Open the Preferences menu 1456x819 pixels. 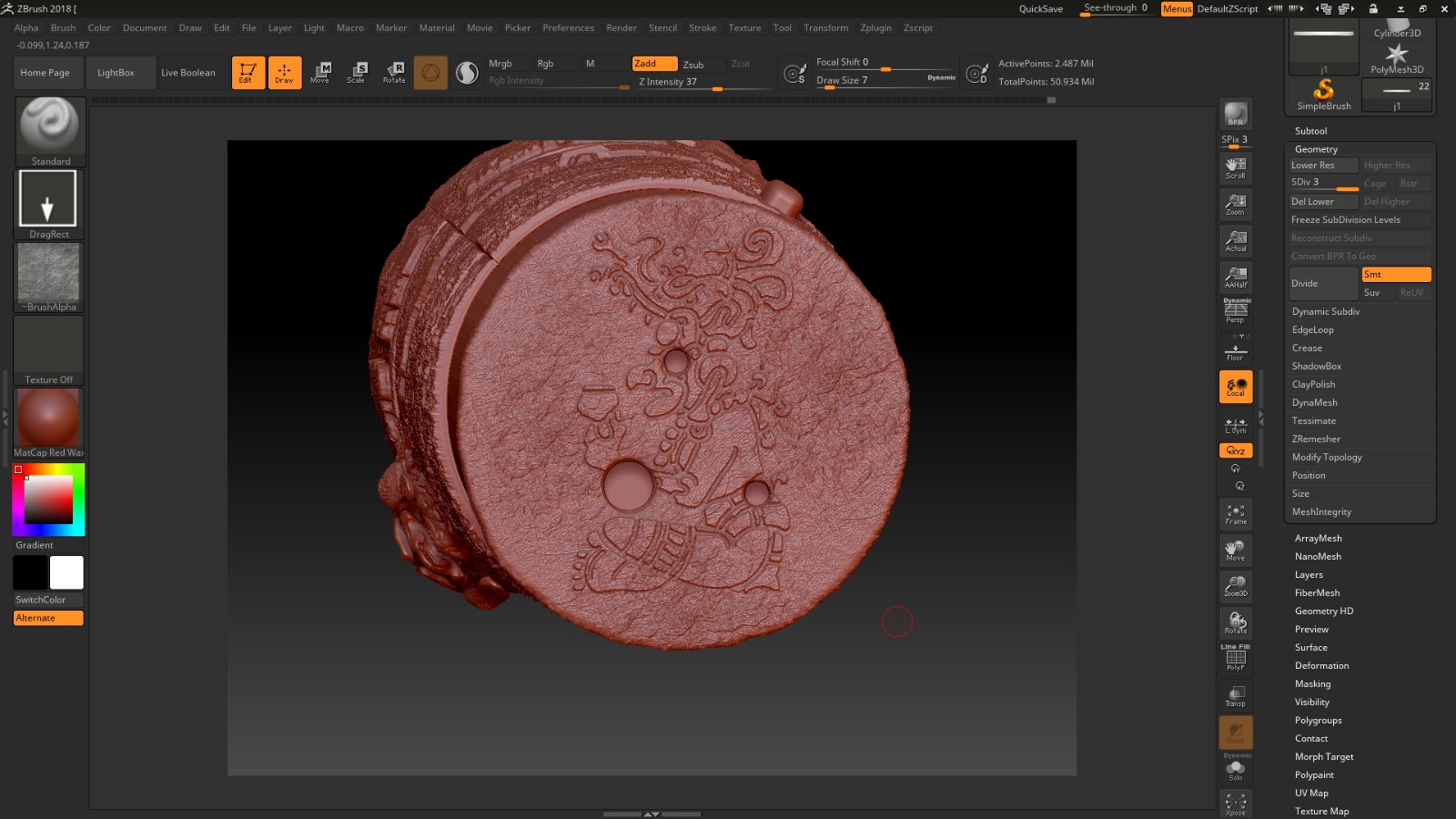tap(568, 28)
